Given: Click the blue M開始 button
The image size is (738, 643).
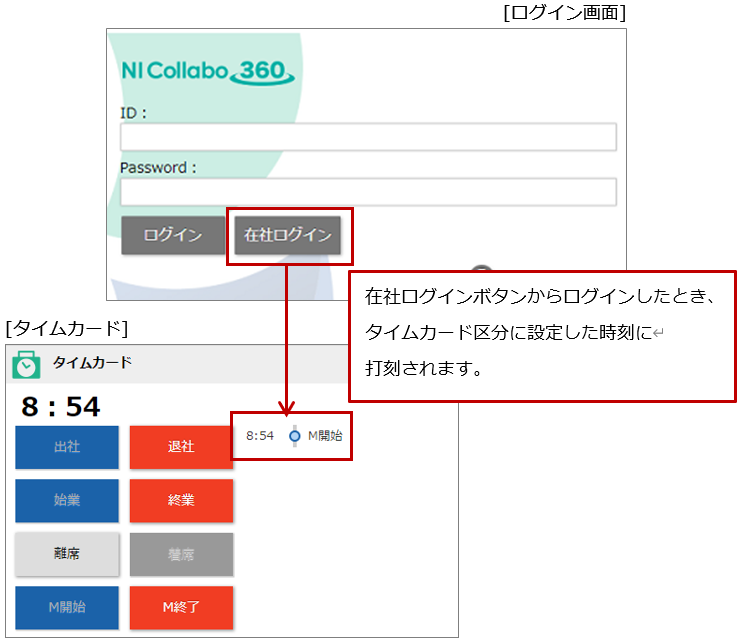Looking at the screenshot, I should coord(67,607).
